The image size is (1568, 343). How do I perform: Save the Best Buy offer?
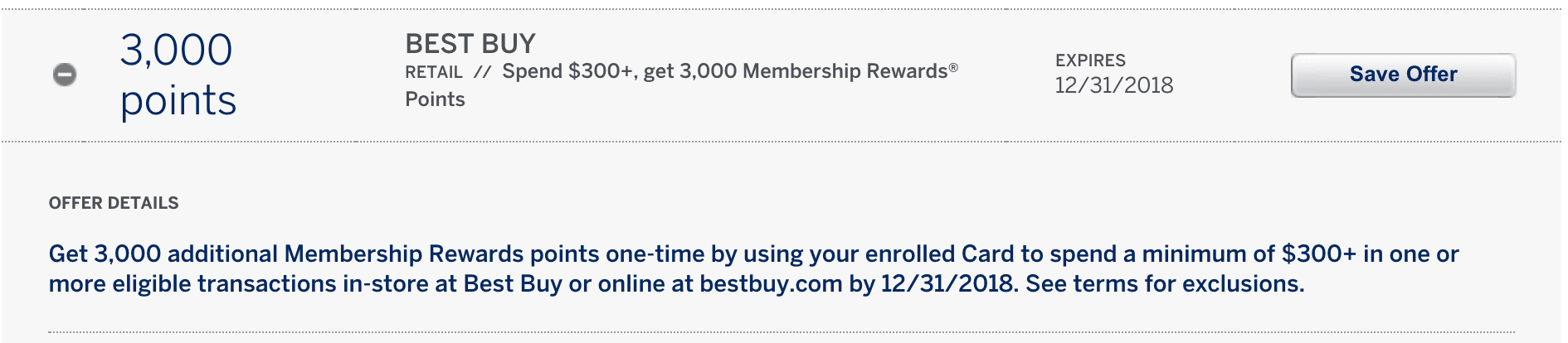(1403, 75)
